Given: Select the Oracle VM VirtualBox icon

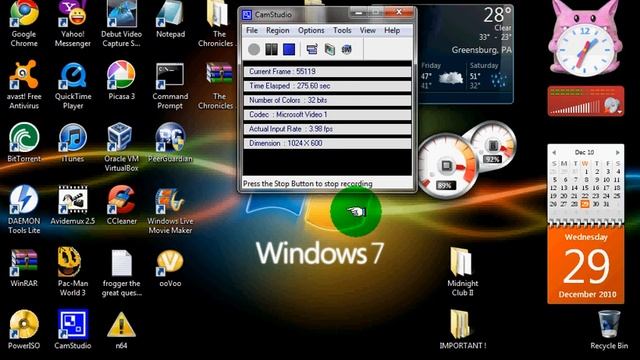Looking at the screenshot, I should pyautogui.click(x=121, y=147).
